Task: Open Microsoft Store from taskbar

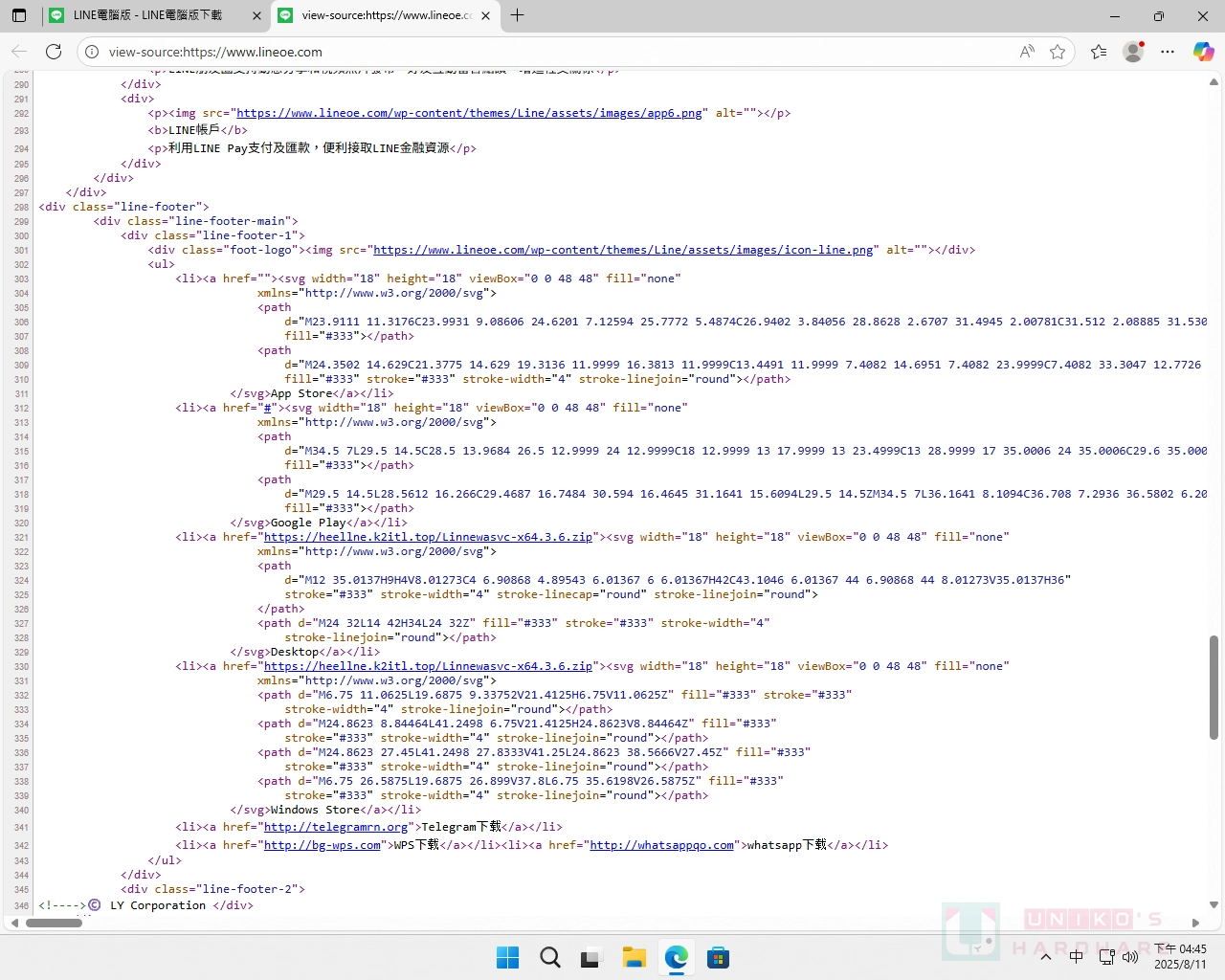Action: click(718, 957)
